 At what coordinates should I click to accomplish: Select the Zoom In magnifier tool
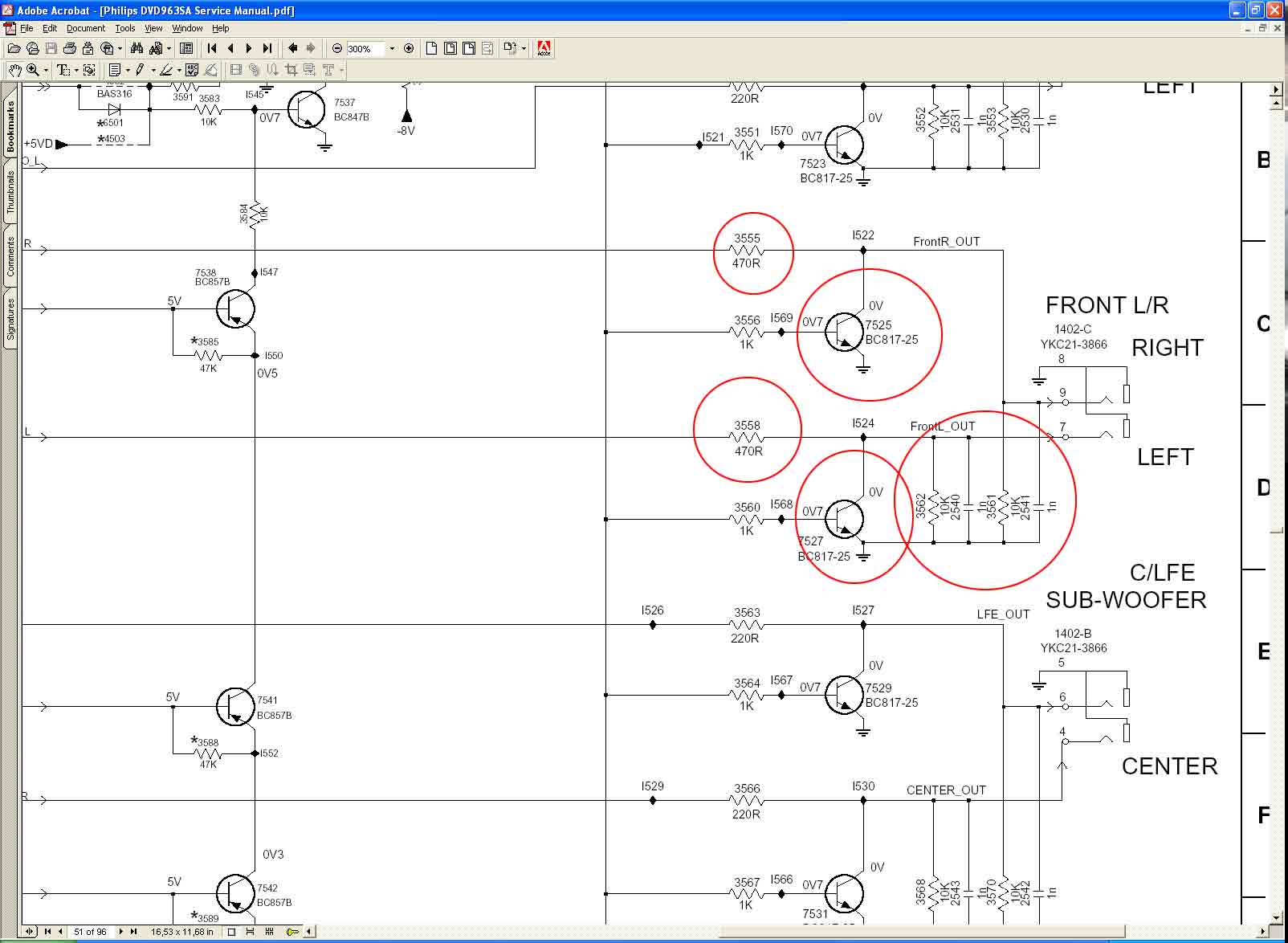pos(33,70)
